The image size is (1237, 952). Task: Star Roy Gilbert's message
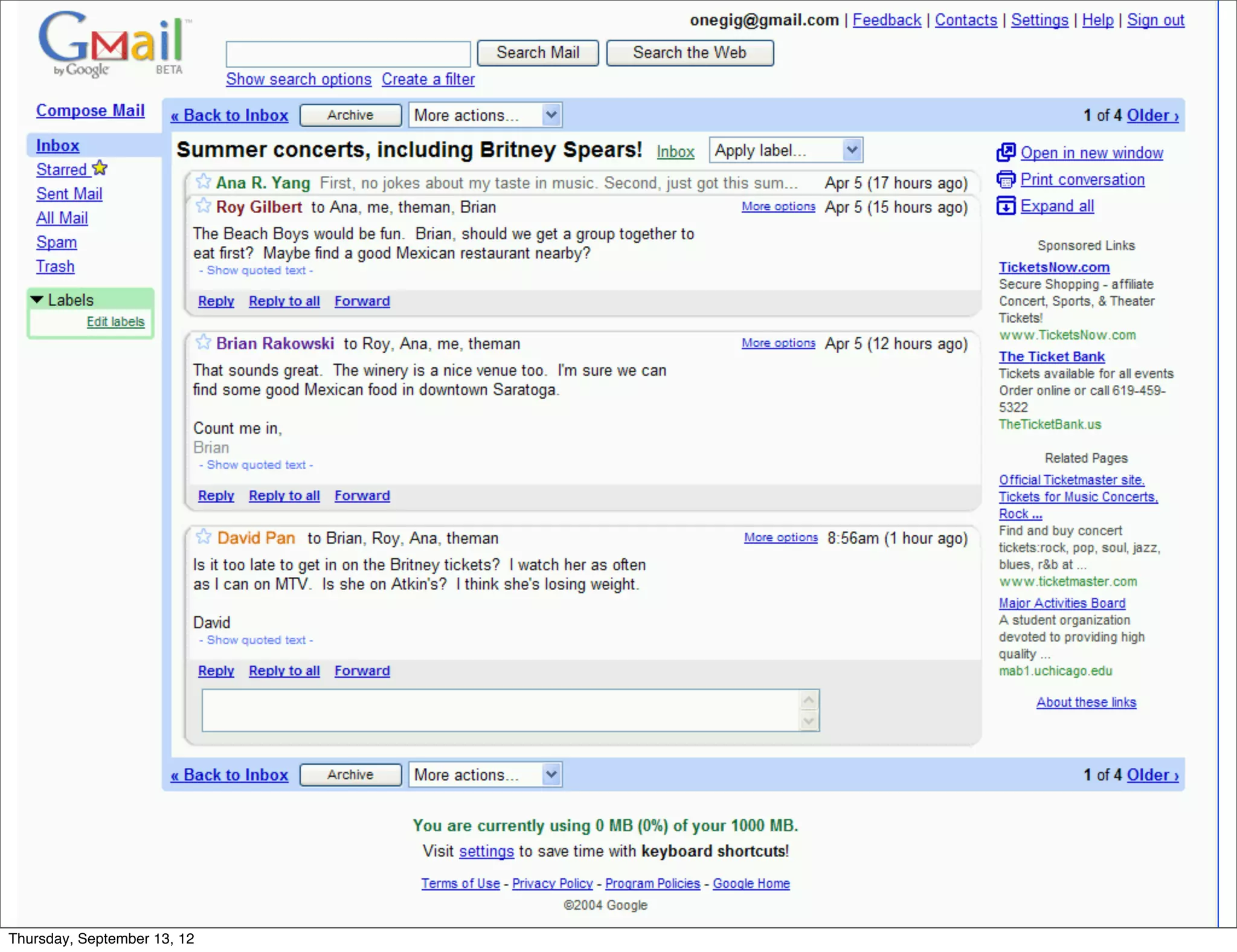[x=204, y=206]
